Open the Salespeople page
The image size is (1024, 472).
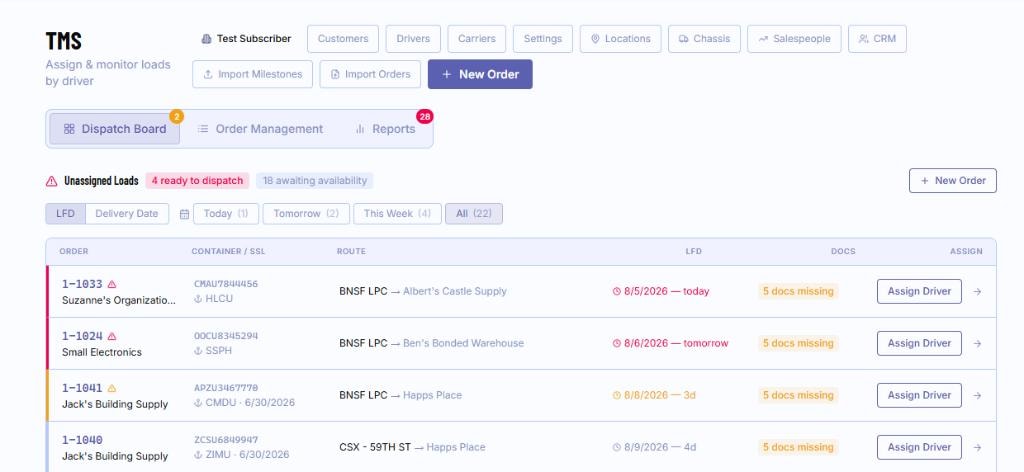coord(794,39)
